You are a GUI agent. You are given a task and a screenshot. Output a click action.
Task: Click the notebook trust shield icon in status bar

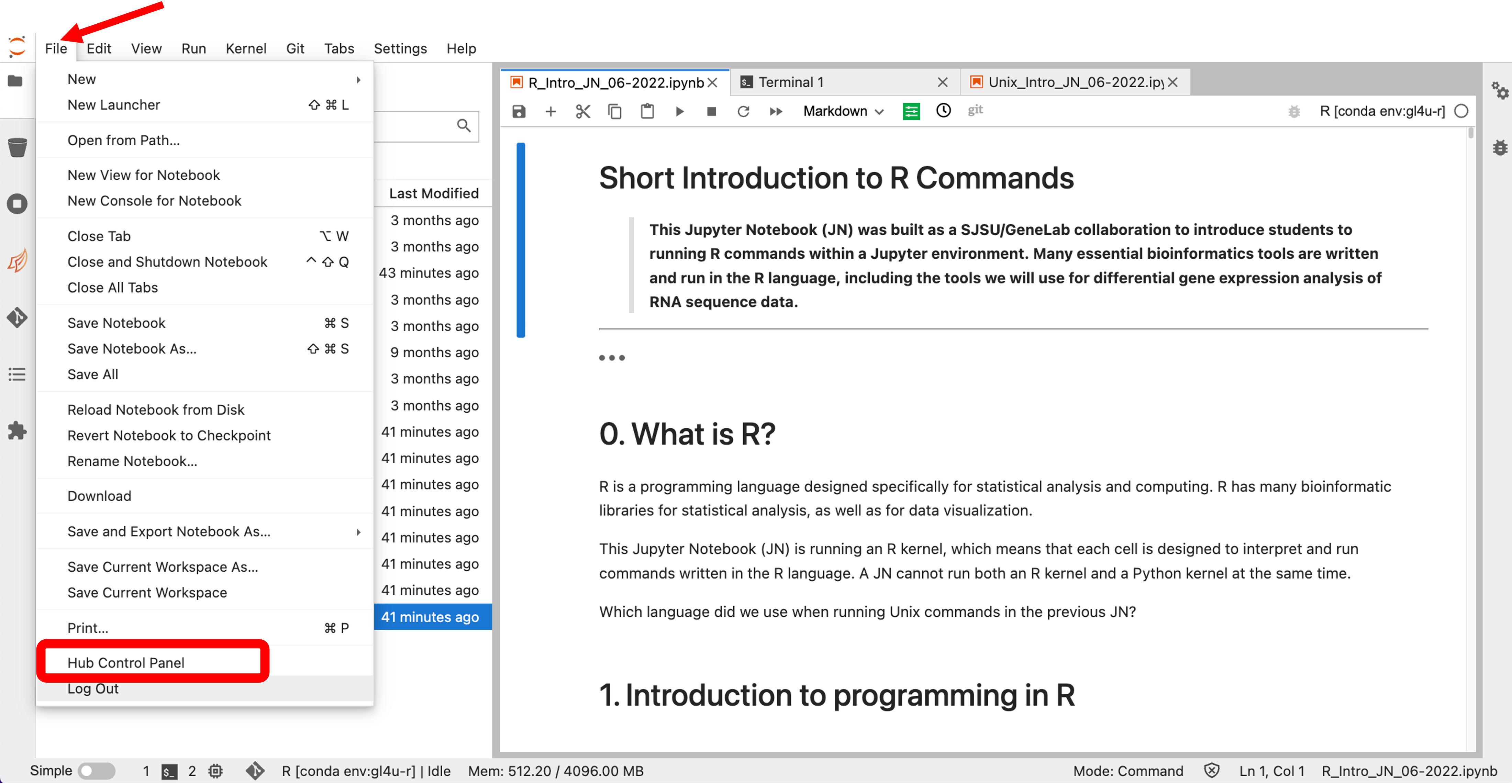(1212, 771)
